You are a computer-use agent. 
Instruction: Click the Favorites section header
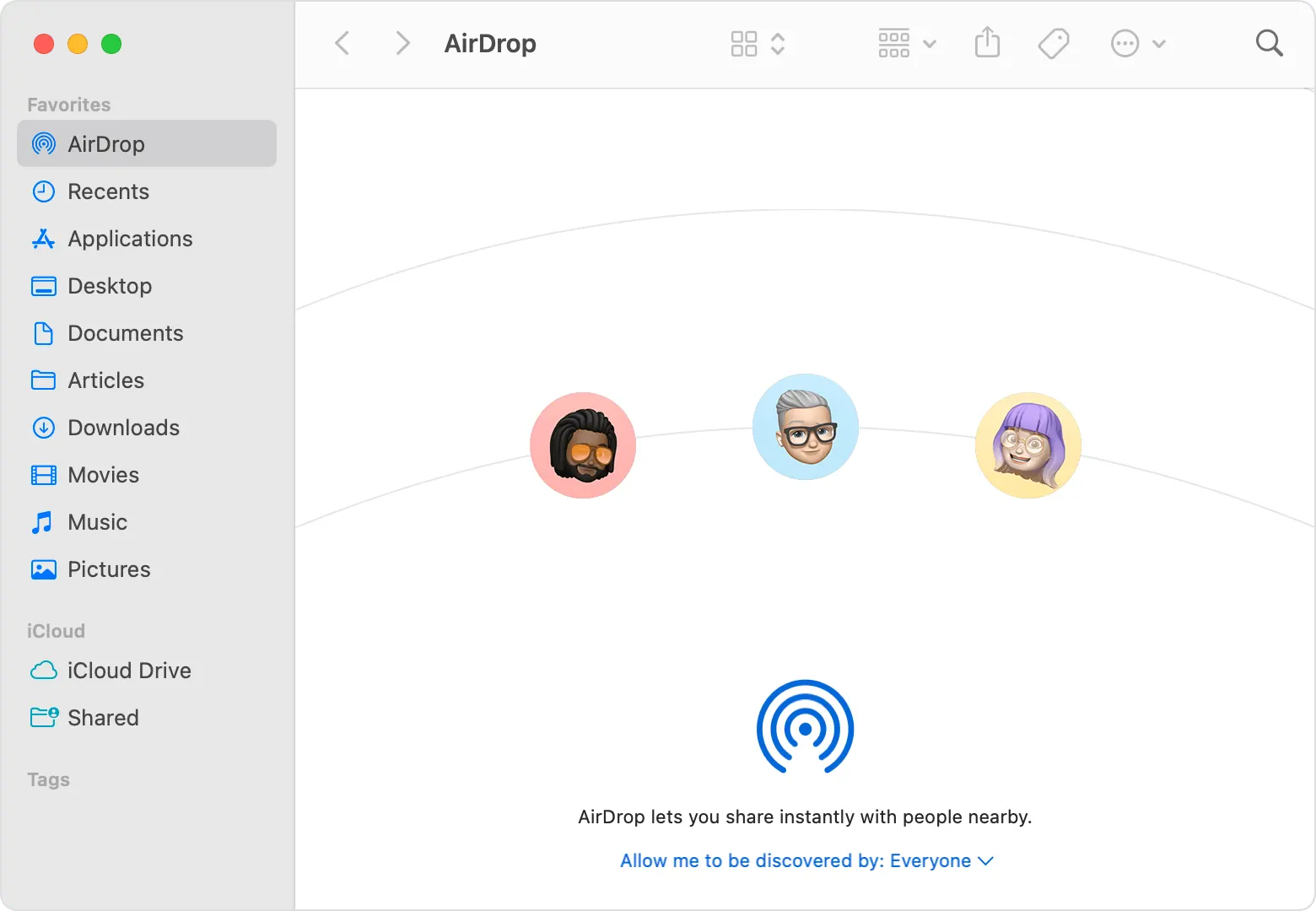[x=69, y=105]
